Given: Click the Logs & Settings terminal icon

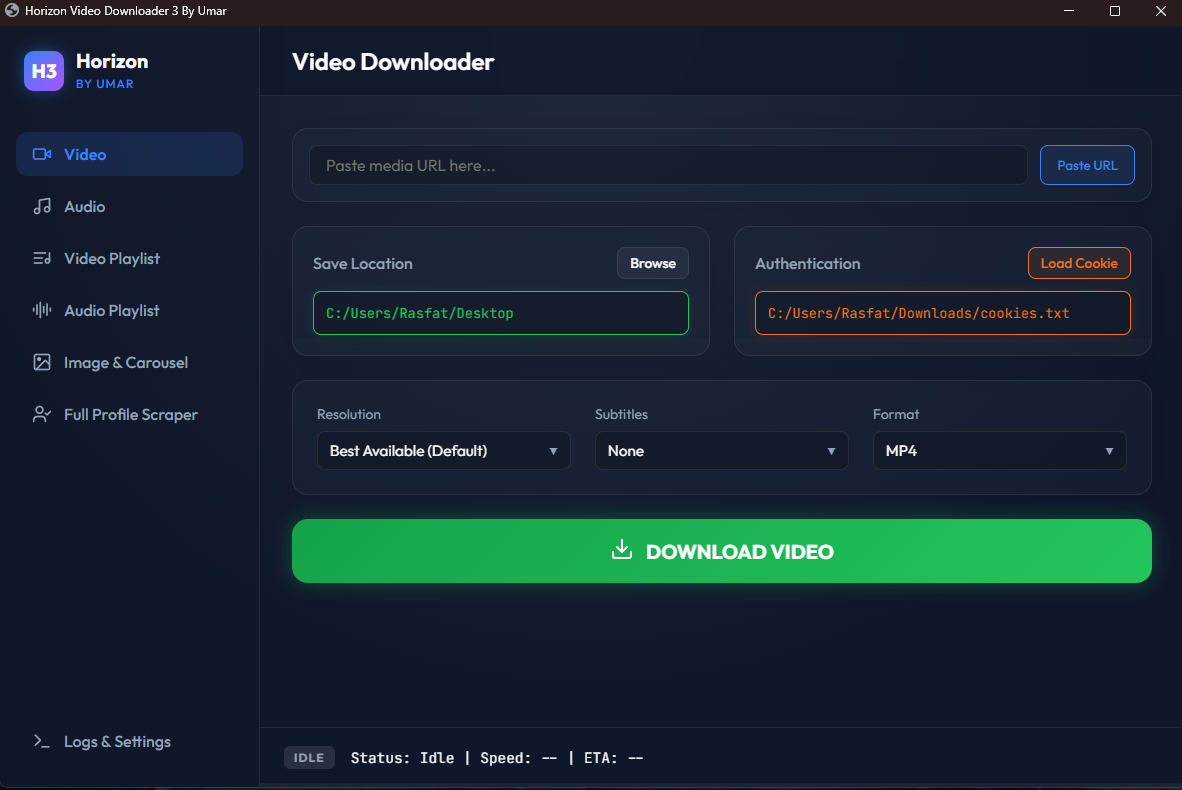Looking at the screenshot, I should pyautogui.click(x=42, y=741).
